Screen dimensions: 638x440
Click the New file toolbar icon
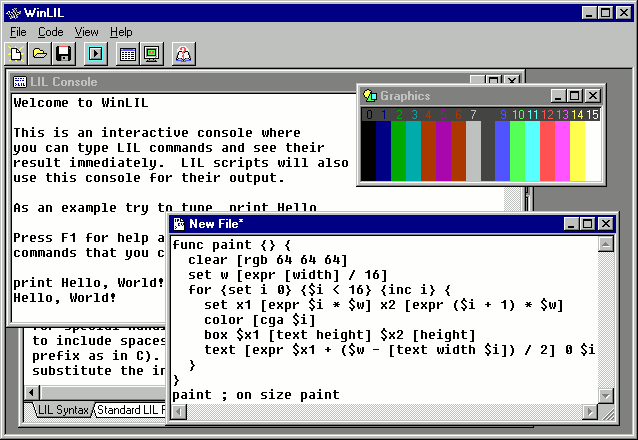(x=16, y=54)
